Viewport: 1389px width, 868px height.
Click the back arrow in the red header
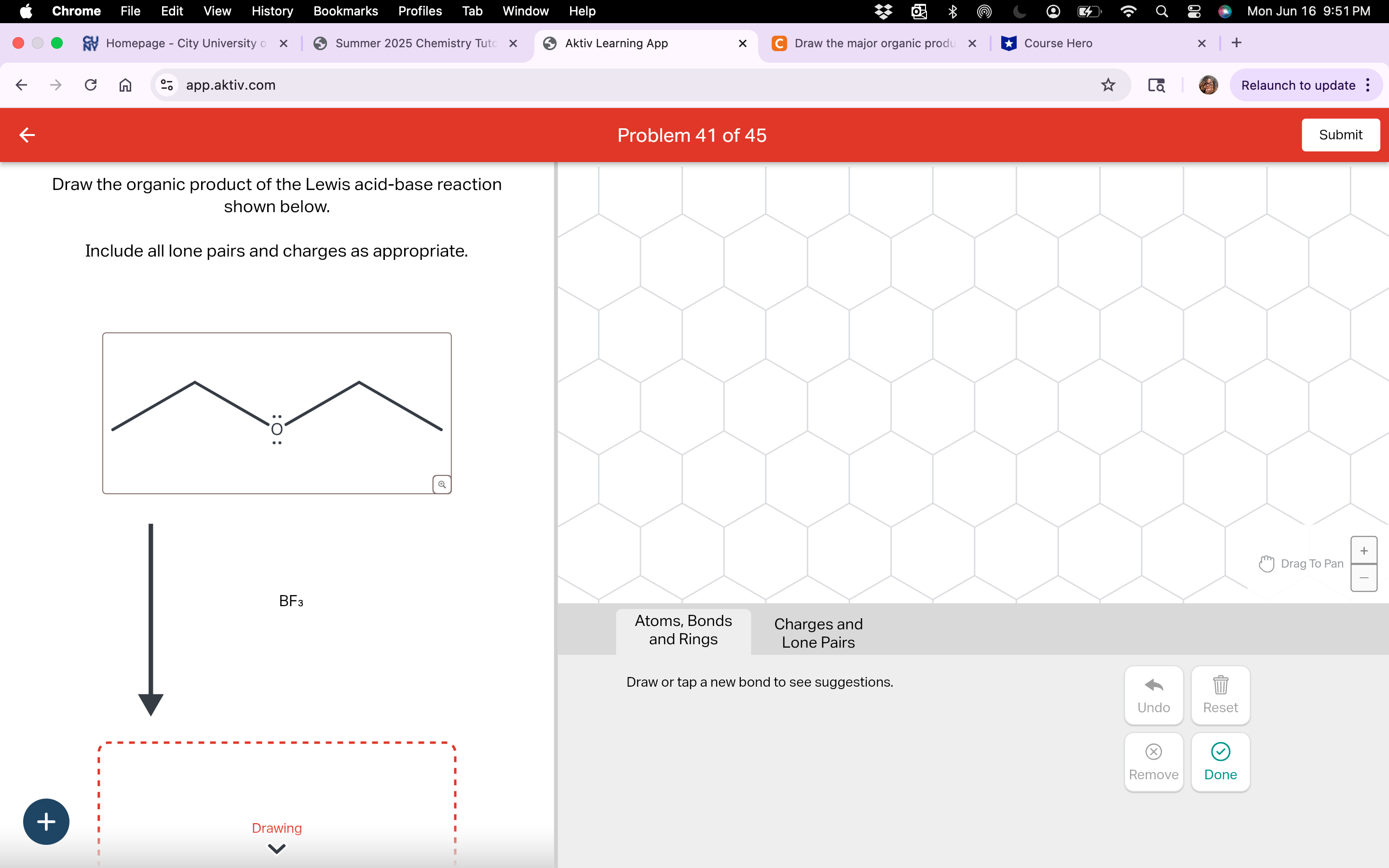point(27,135)
